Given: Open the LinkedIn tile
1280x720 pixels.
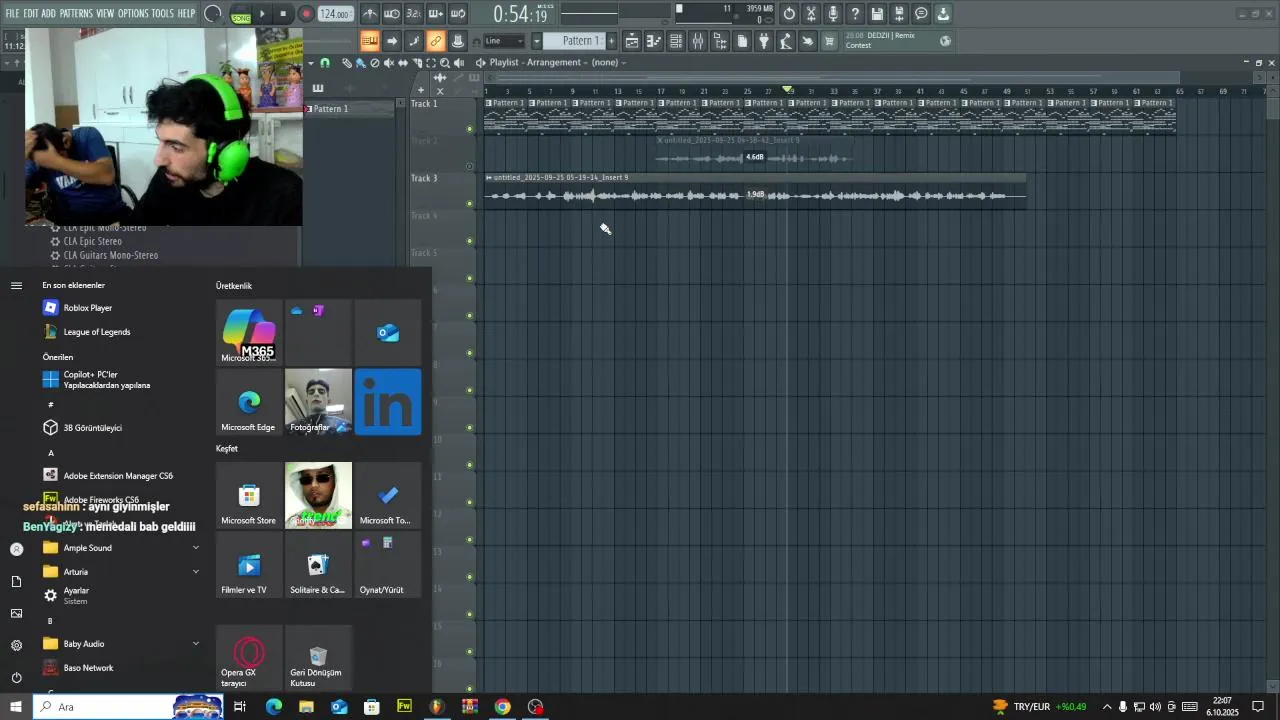Looking at the screenshot, I should (388, 402).
